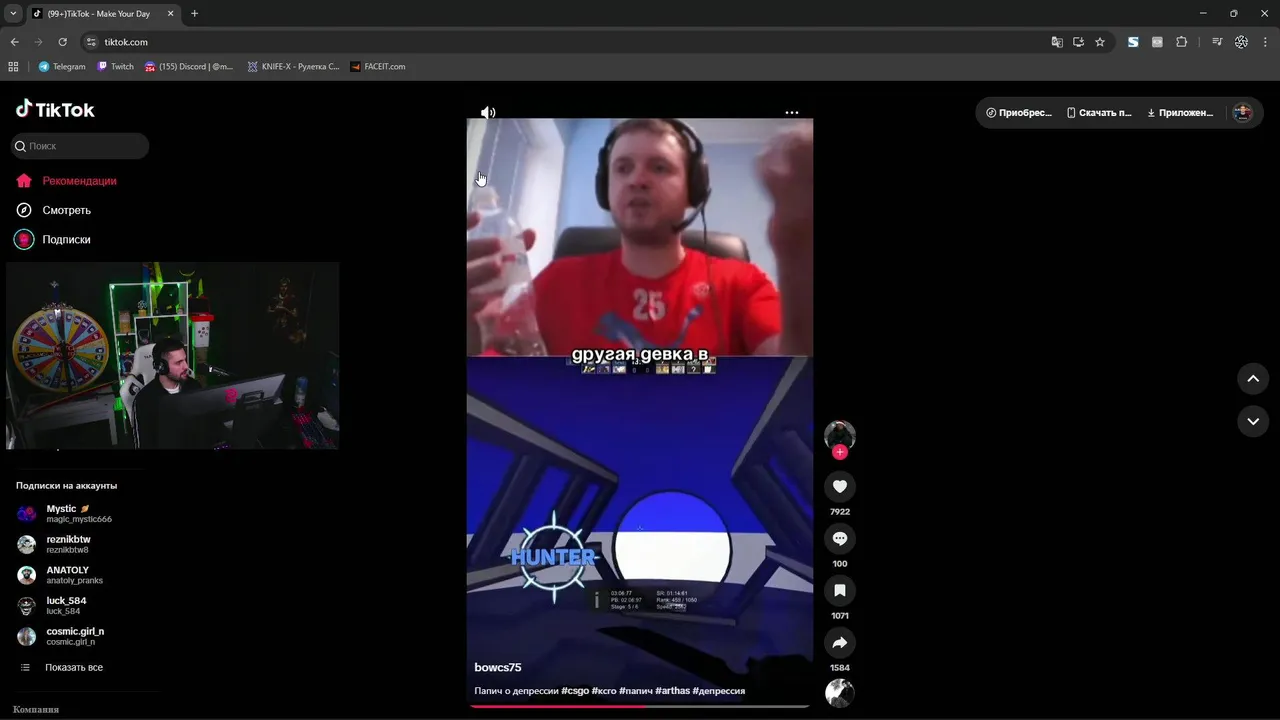
Task: Follow author with the red plus badge
Action: point(840,452)
